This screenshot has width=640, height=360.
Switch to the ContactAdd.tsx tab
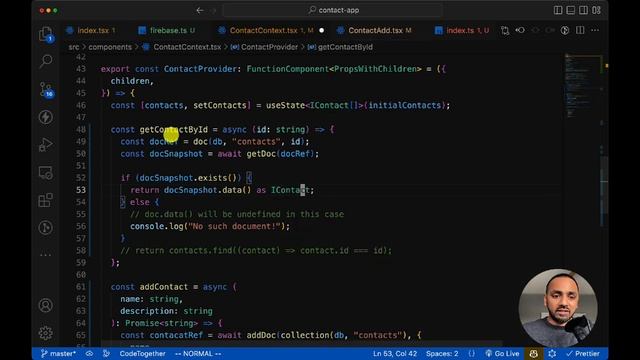375,31
